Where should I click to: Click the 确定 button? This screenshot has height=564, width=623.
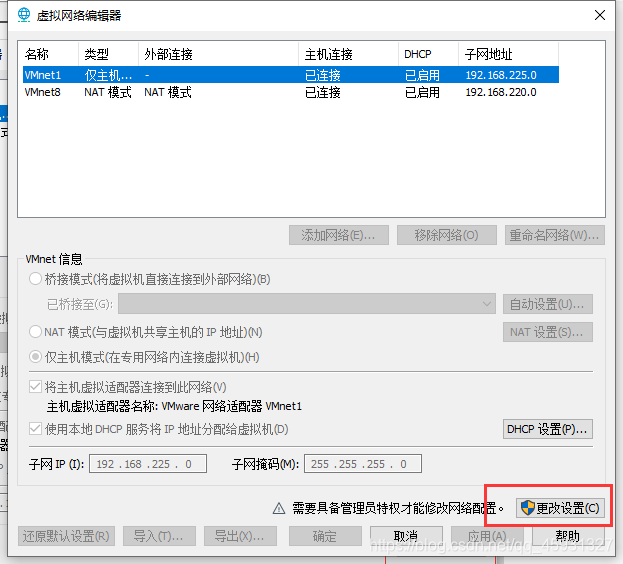pyautogui.click(x=325, y=536)
